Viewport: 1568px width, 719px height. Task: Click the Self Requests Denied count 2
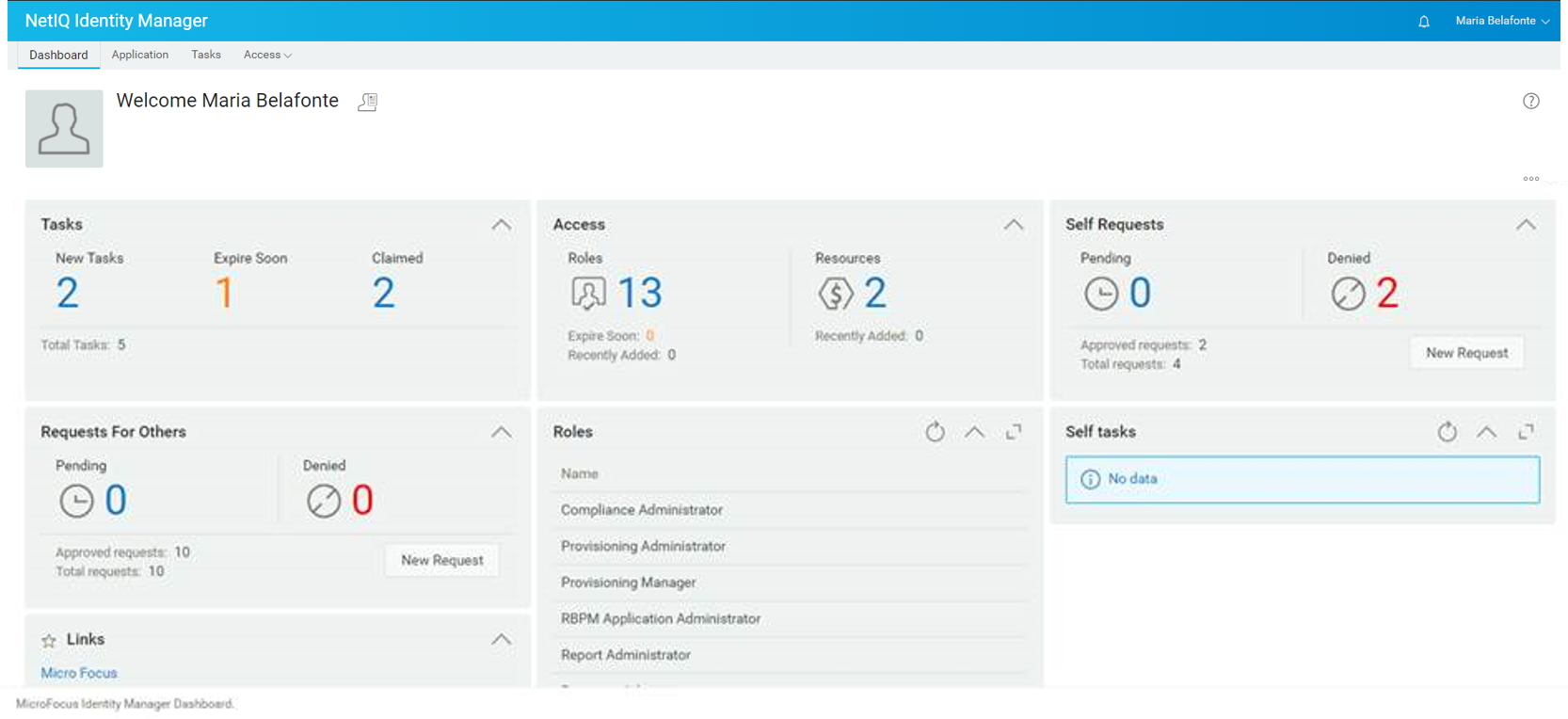[x=1387, y=294]
